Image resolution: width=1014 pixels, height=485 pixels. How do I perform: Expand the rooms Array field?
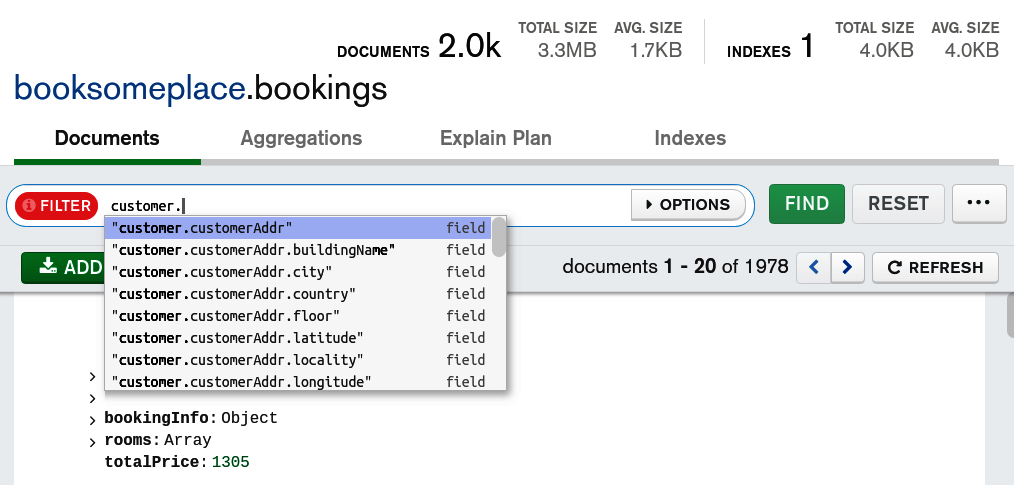tap(93, 441)
